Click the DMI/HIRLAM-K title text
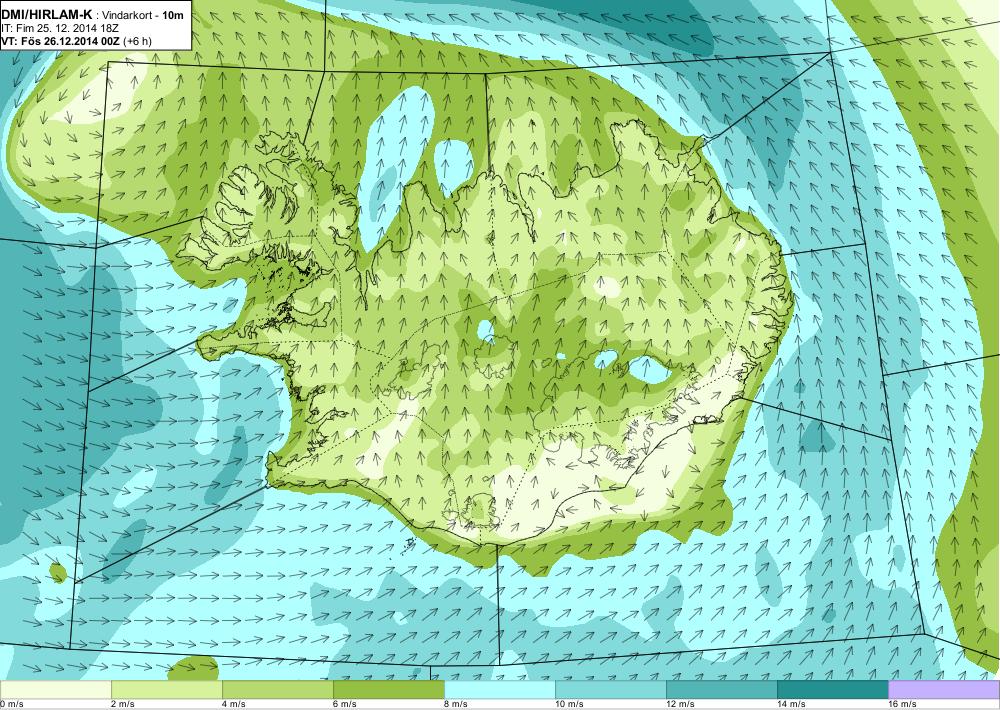1000x710 pixels. (x=47, y=17)
